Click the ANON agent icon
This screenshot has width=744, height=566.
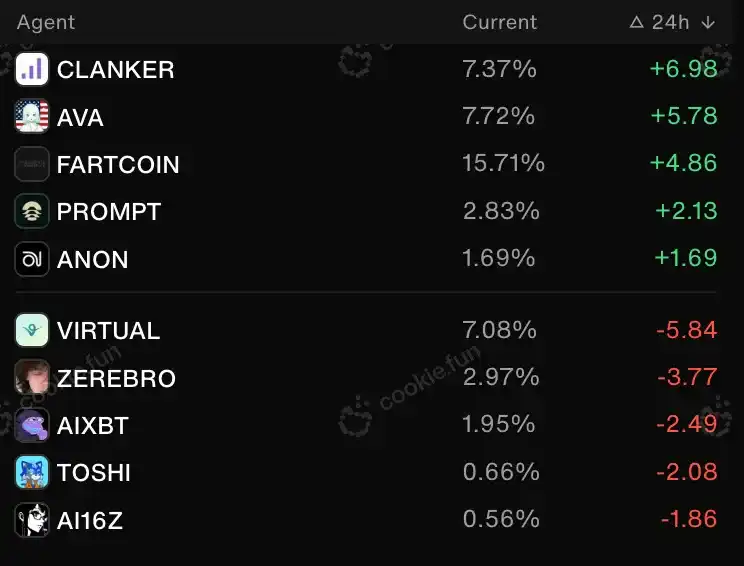click(32, 259)
